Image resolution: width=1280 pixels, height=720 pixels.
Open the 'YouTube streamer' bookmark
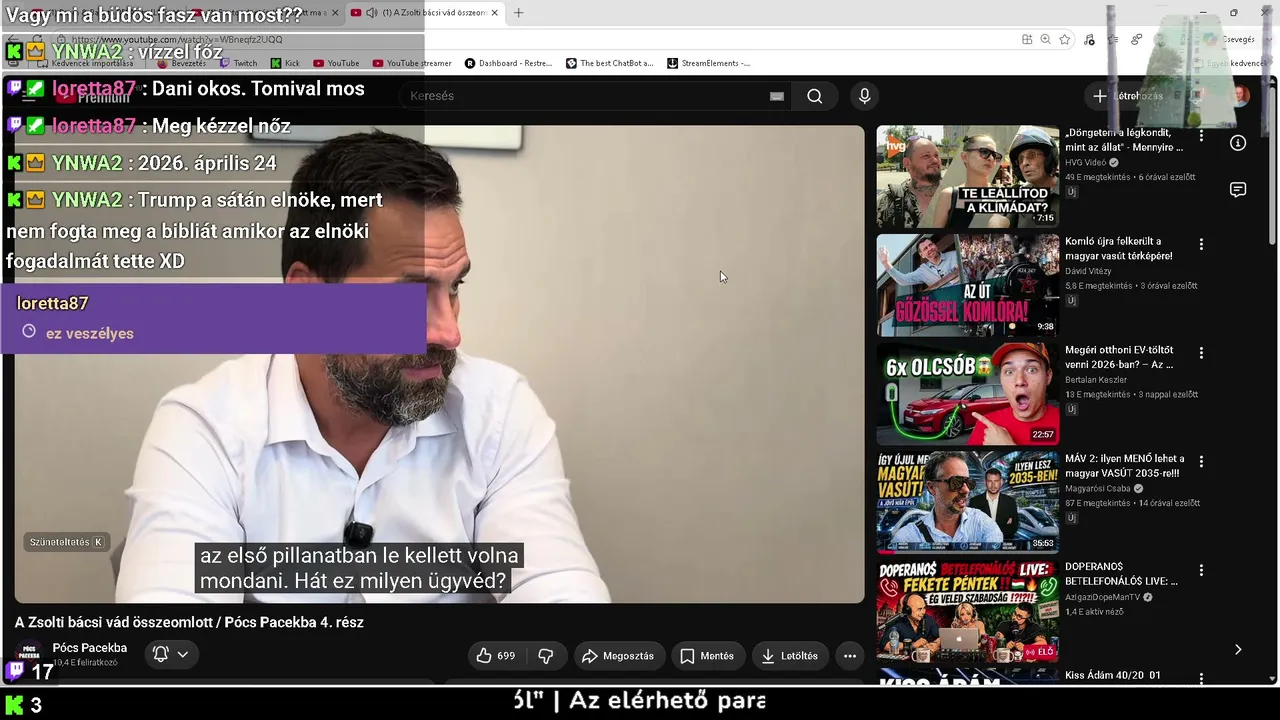tap(412, 63)
